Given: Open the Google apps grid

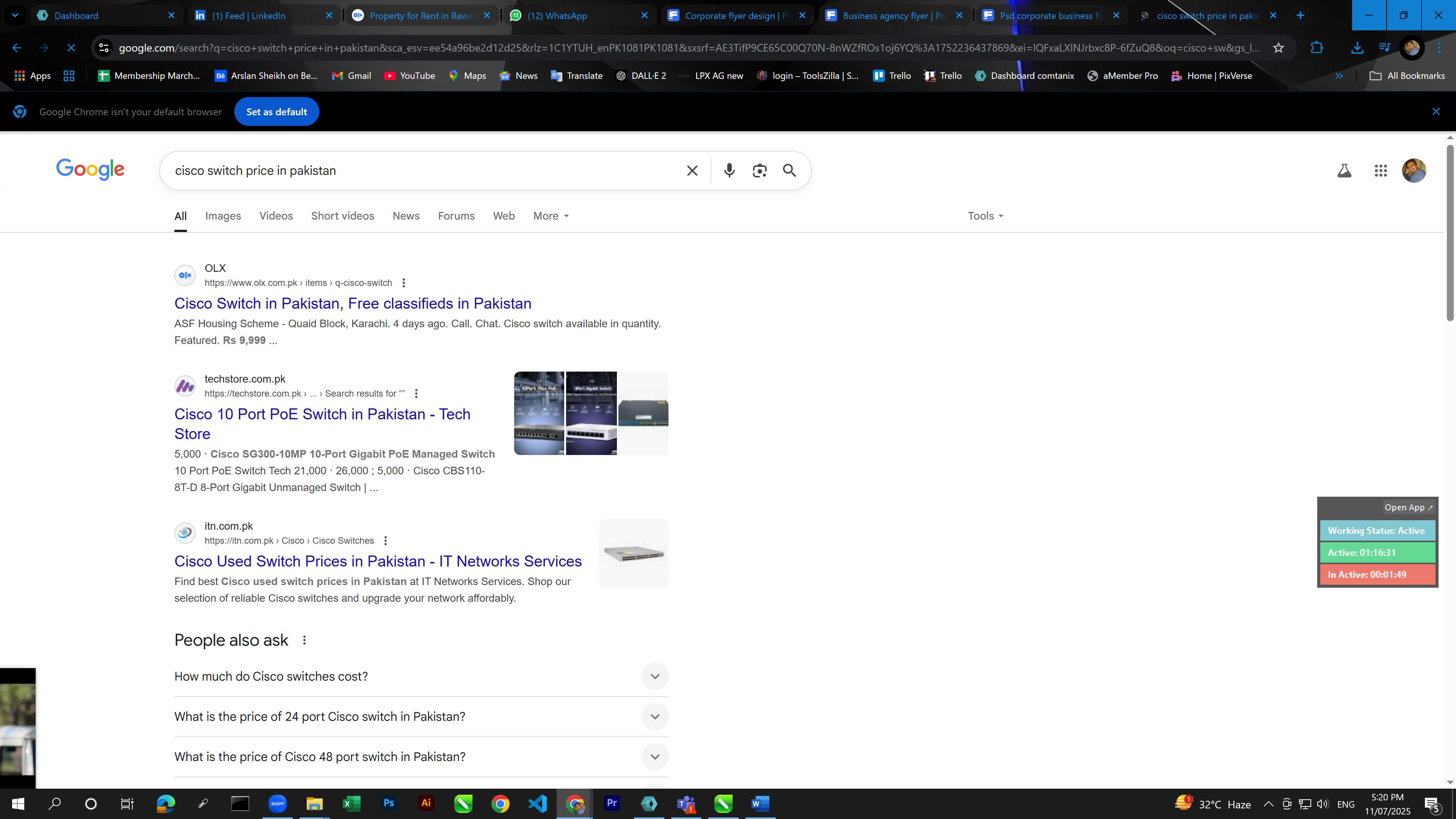Looking at the screenshot, I should point(1380,170).
